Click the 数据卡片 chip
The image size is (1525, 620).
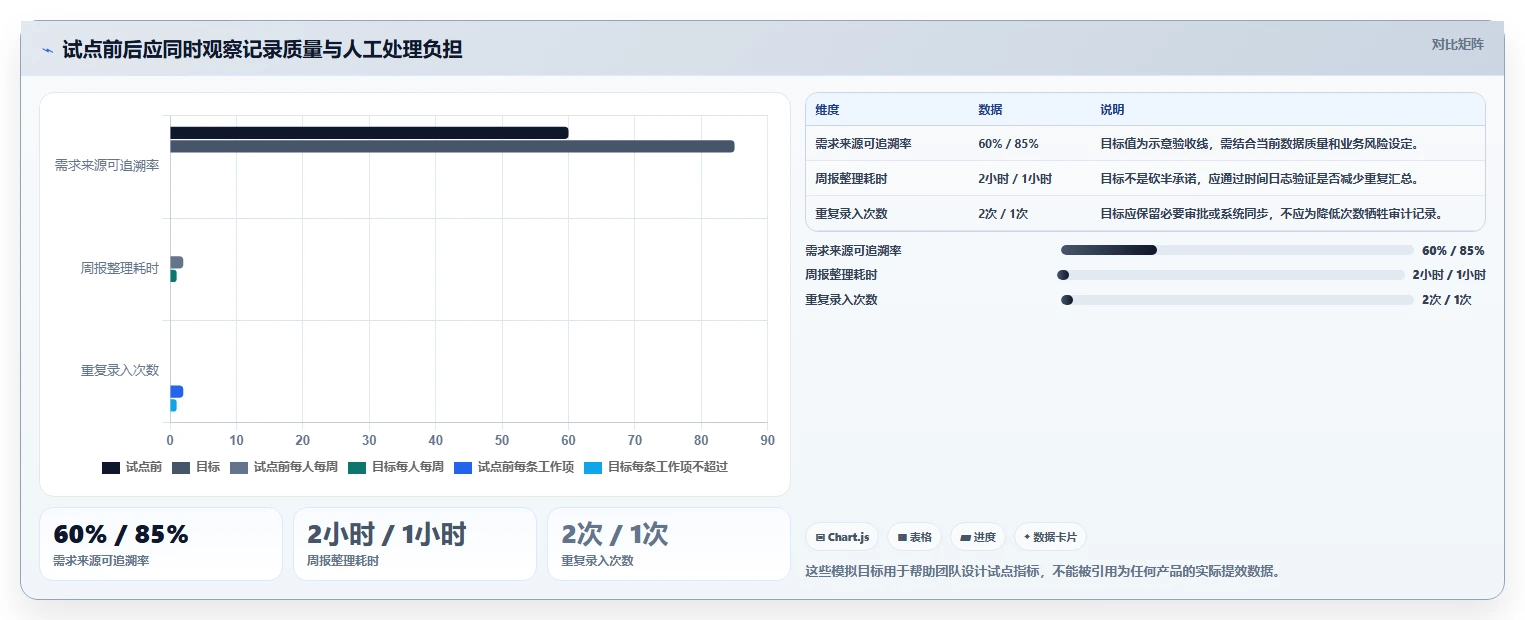point(1050,537)
